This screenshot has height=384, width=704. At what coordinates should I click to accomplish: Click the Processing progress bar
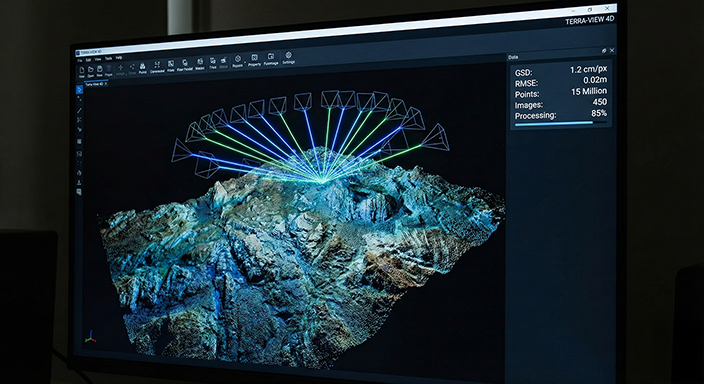click(561, 123)
